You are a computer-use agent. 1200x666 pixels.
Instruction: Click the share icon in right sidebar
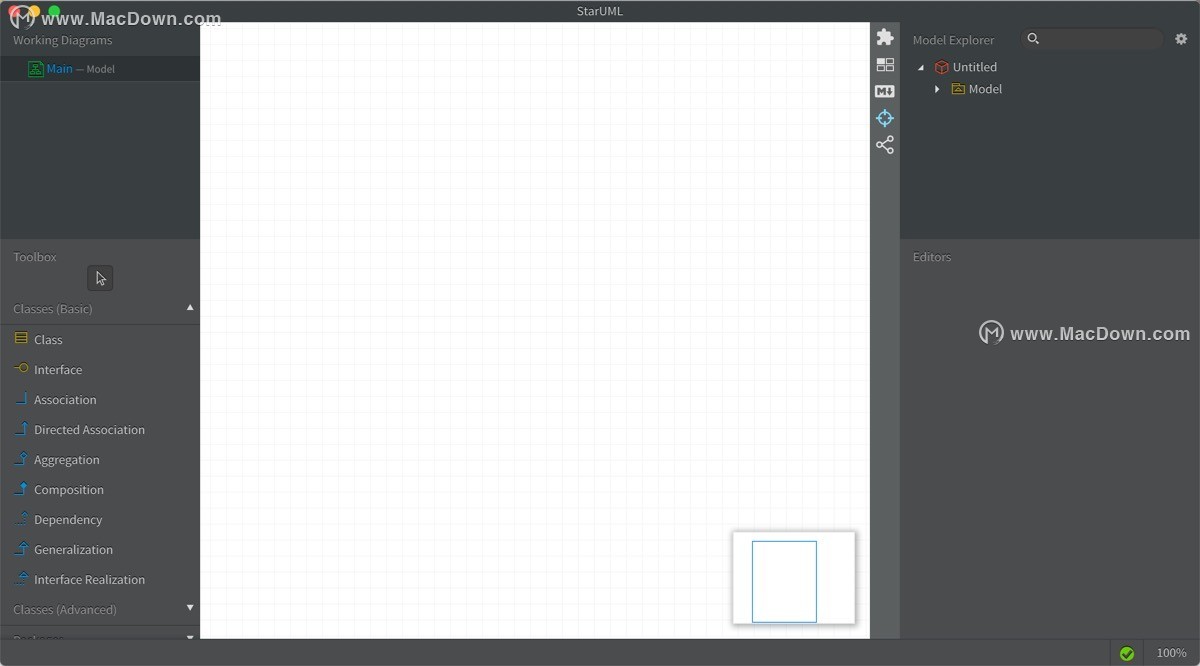tap(885, 145)
